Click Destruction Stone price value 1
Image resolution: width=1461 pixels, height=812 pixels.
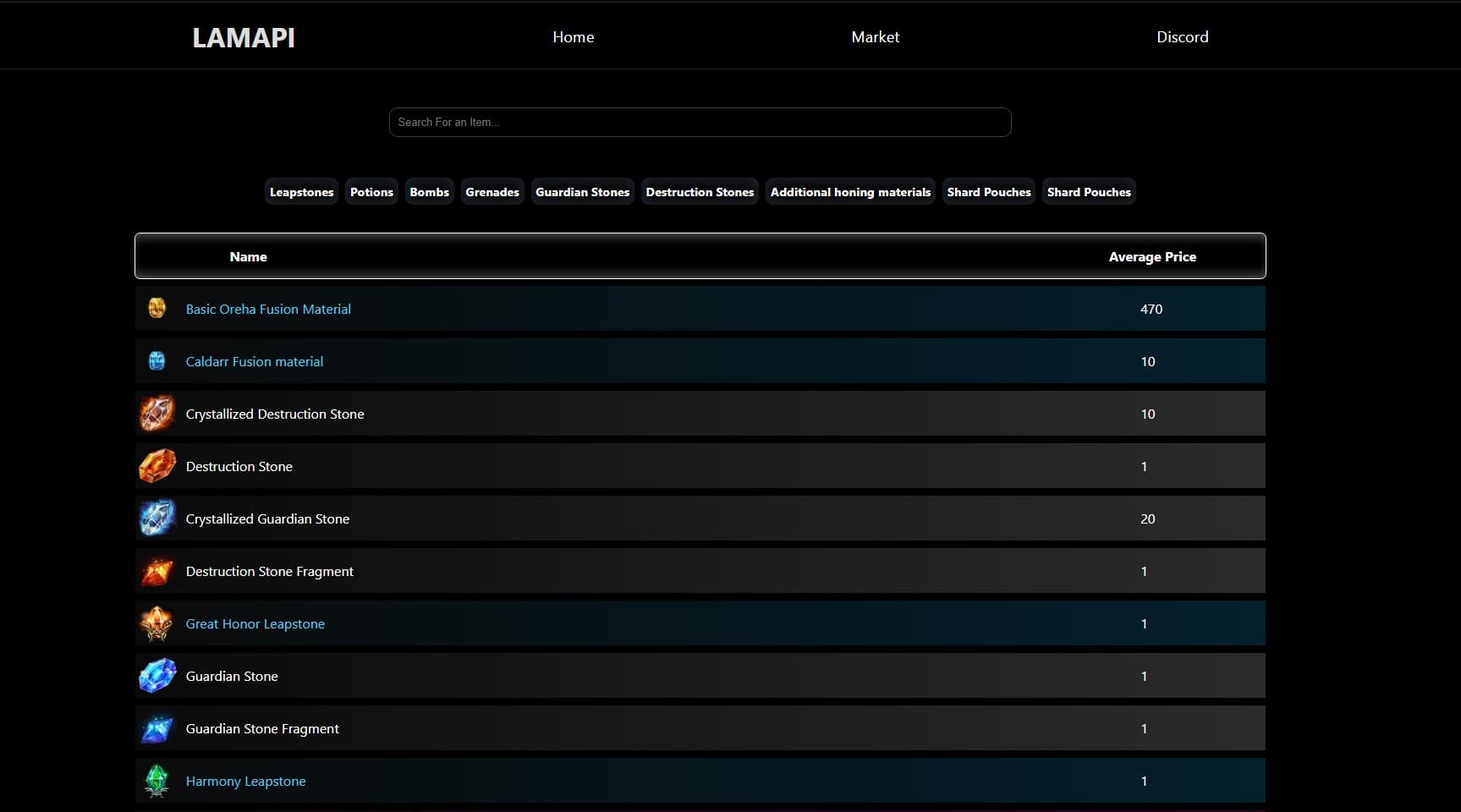coord(1145,466)
